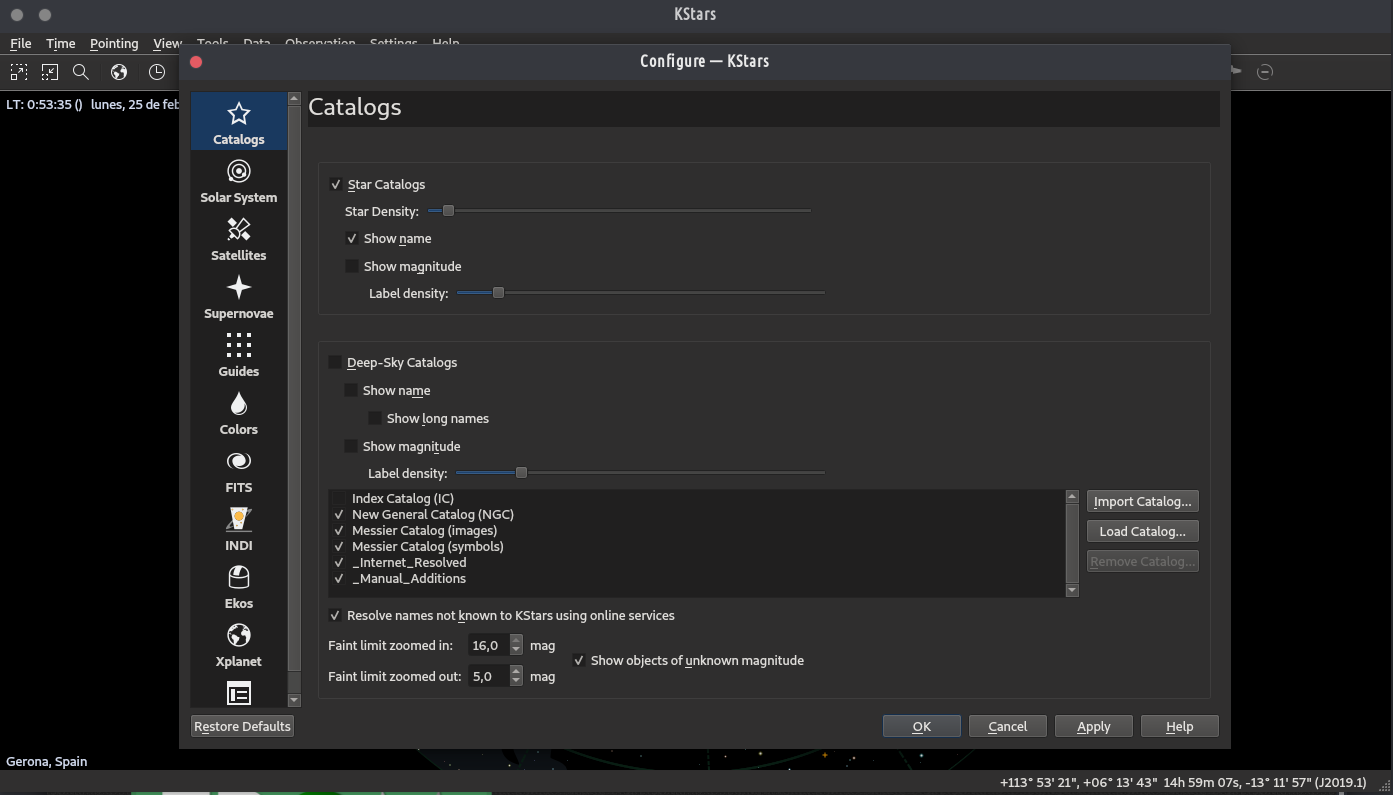Click the clock Set Time toolbar icon
Screen dimensions: 1393x795
tap(157, 72)
